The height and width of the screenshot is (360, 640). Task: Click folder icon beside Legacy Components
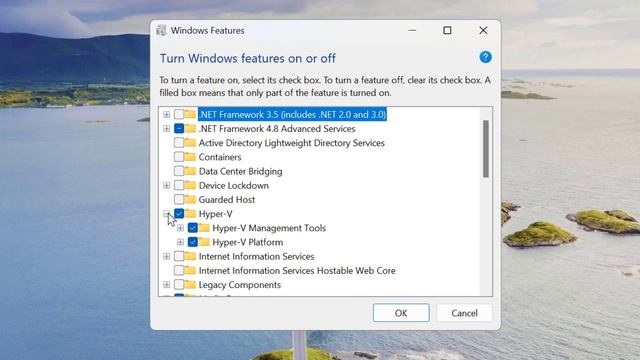pyautogui.click(x=190, y=284)
